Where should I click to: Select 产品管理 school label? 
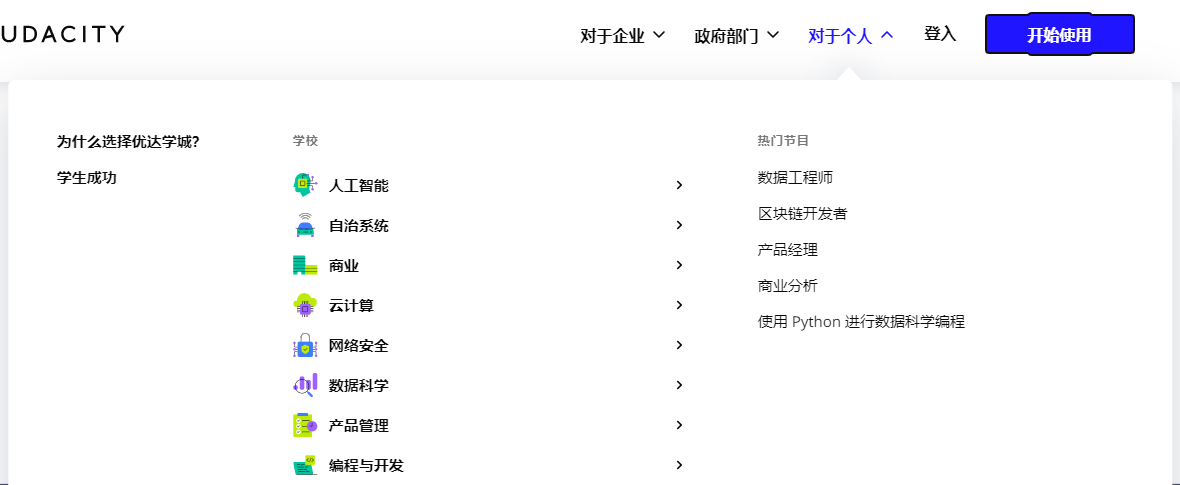coord(359,426)
